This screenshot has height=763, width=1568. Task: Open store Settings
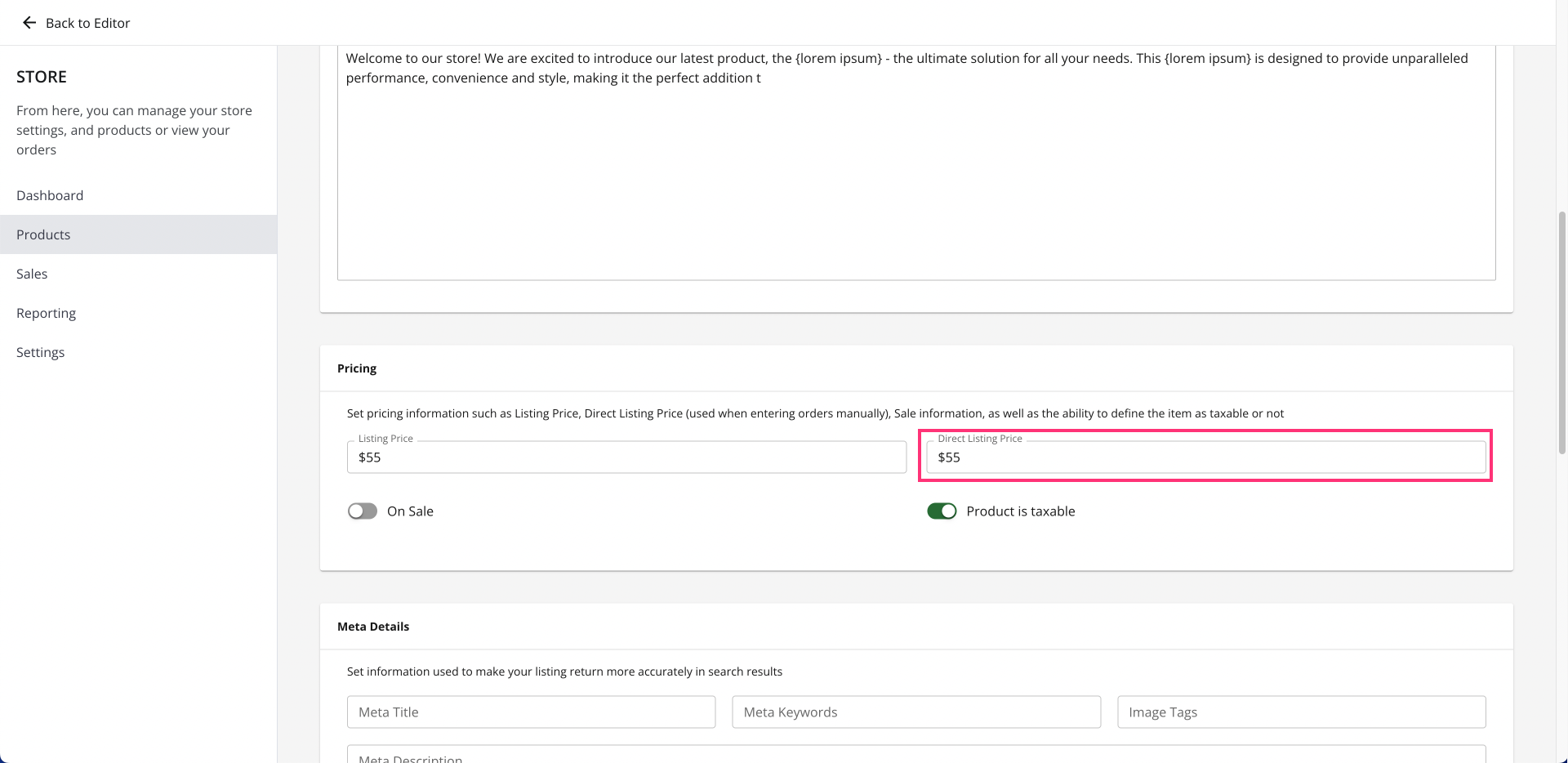pos(139,352)
